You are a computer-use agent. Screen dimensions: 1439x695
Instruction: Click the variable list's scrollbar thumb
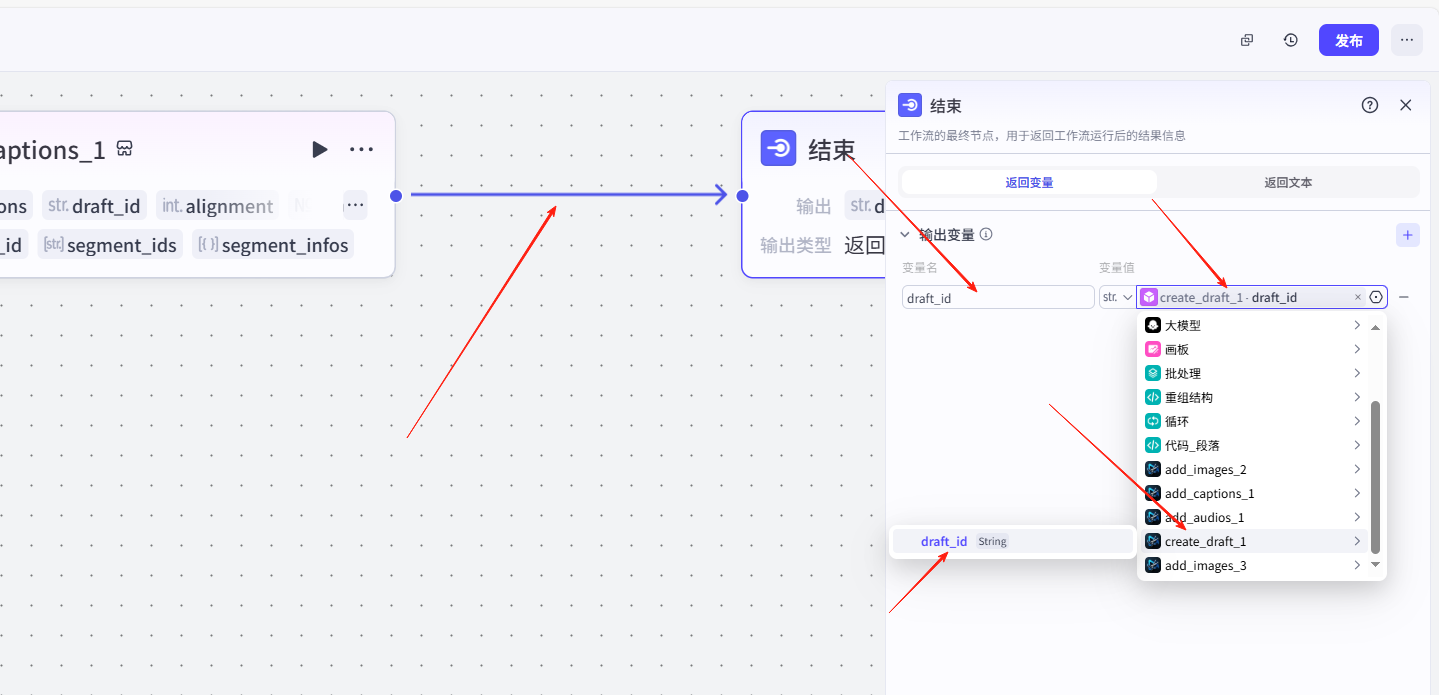[1375, 476]
